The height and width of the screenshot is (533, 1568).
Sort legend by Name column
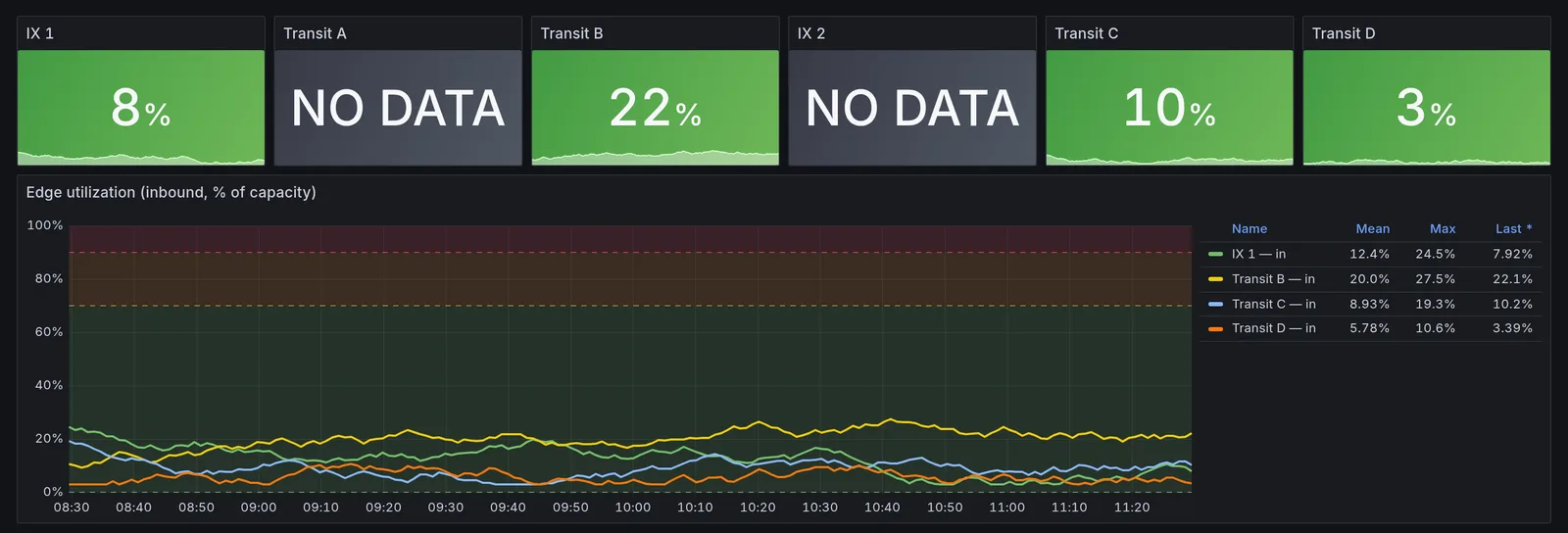(x=1249, y=228)
